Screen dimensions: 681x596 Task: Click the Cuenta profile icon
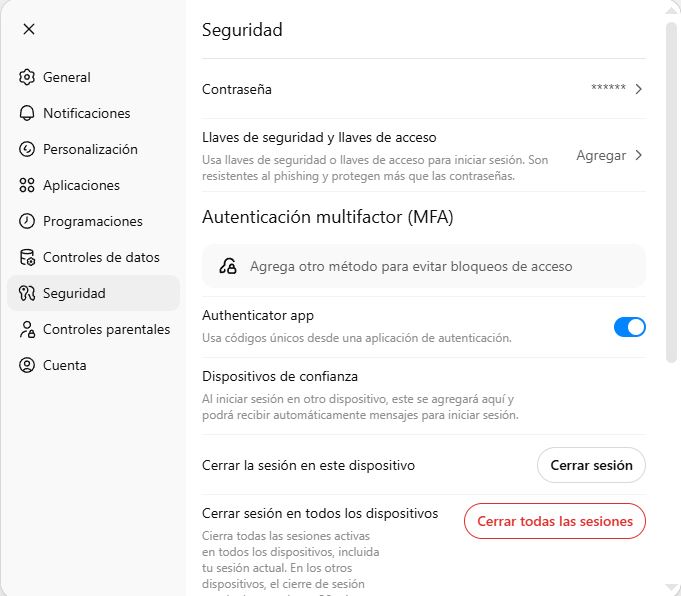pos(27,365)
